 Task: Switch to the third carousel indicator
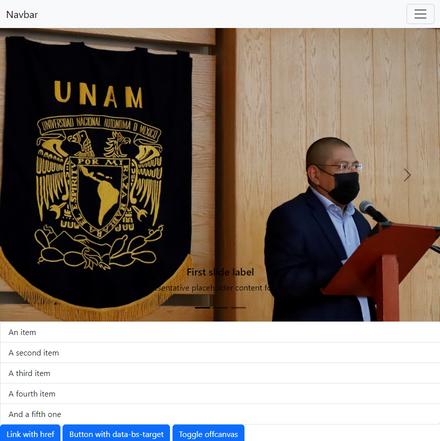(x=238, y=307)
